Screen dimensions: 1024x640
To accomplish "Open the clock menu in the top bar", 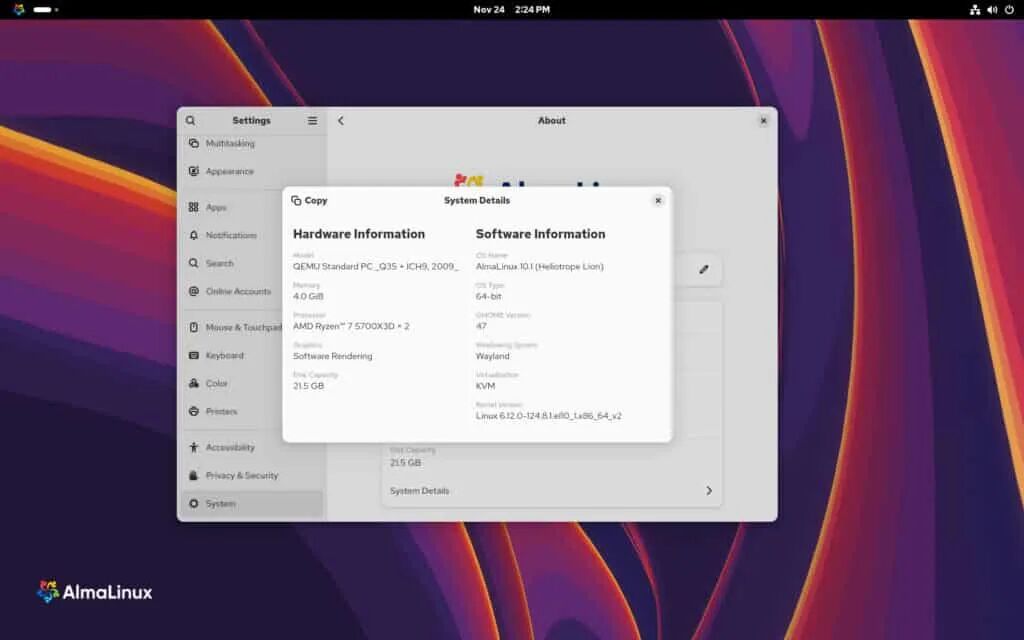I will [x=512, y=9].
